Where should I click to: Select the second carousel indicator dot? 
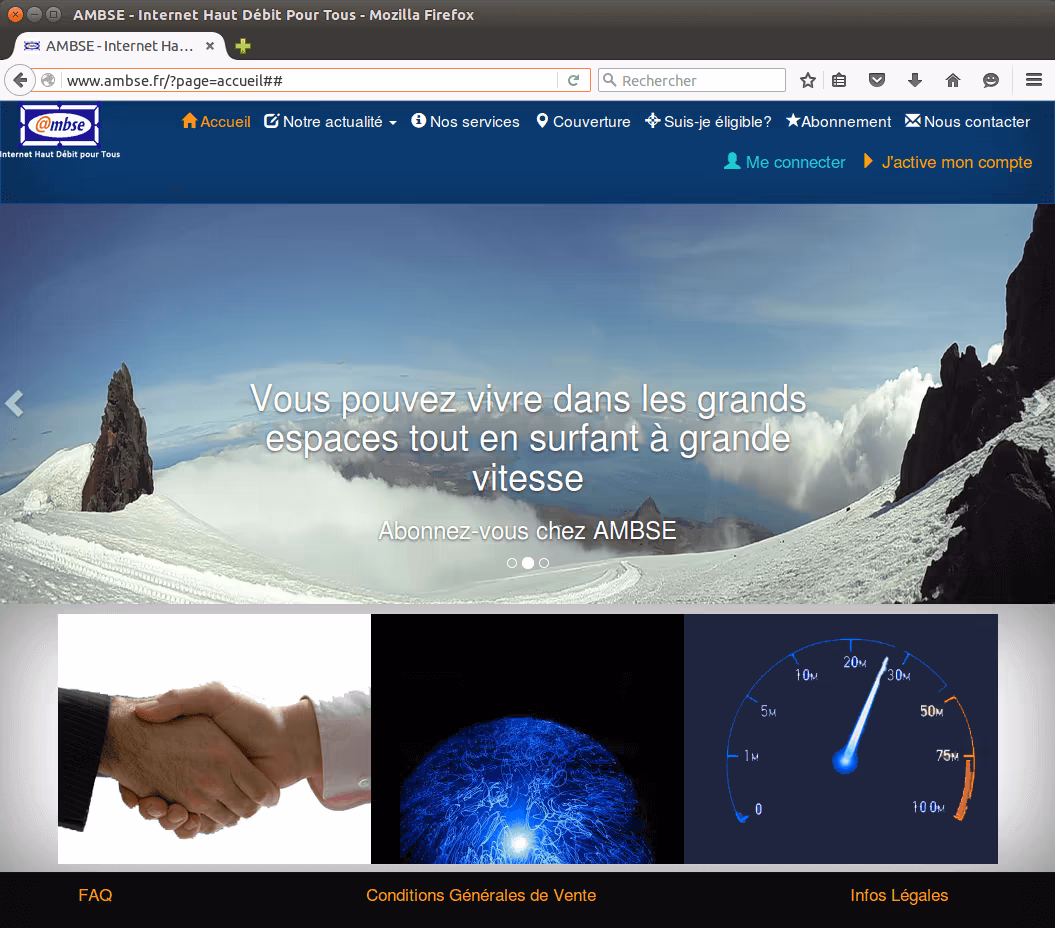point(528,563)
